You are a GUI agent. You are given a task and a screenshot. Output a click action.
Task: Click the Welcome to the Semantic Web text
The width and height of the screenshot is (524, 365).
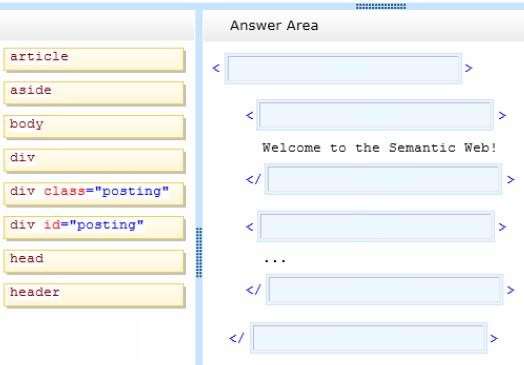click(x=379, y=147)
